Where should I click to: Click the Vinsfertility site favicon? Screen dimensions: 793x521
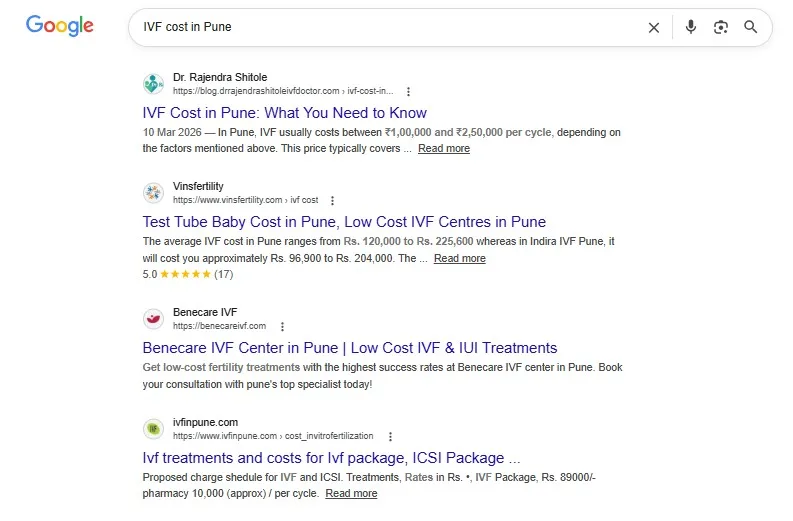(x=153, y=193)
